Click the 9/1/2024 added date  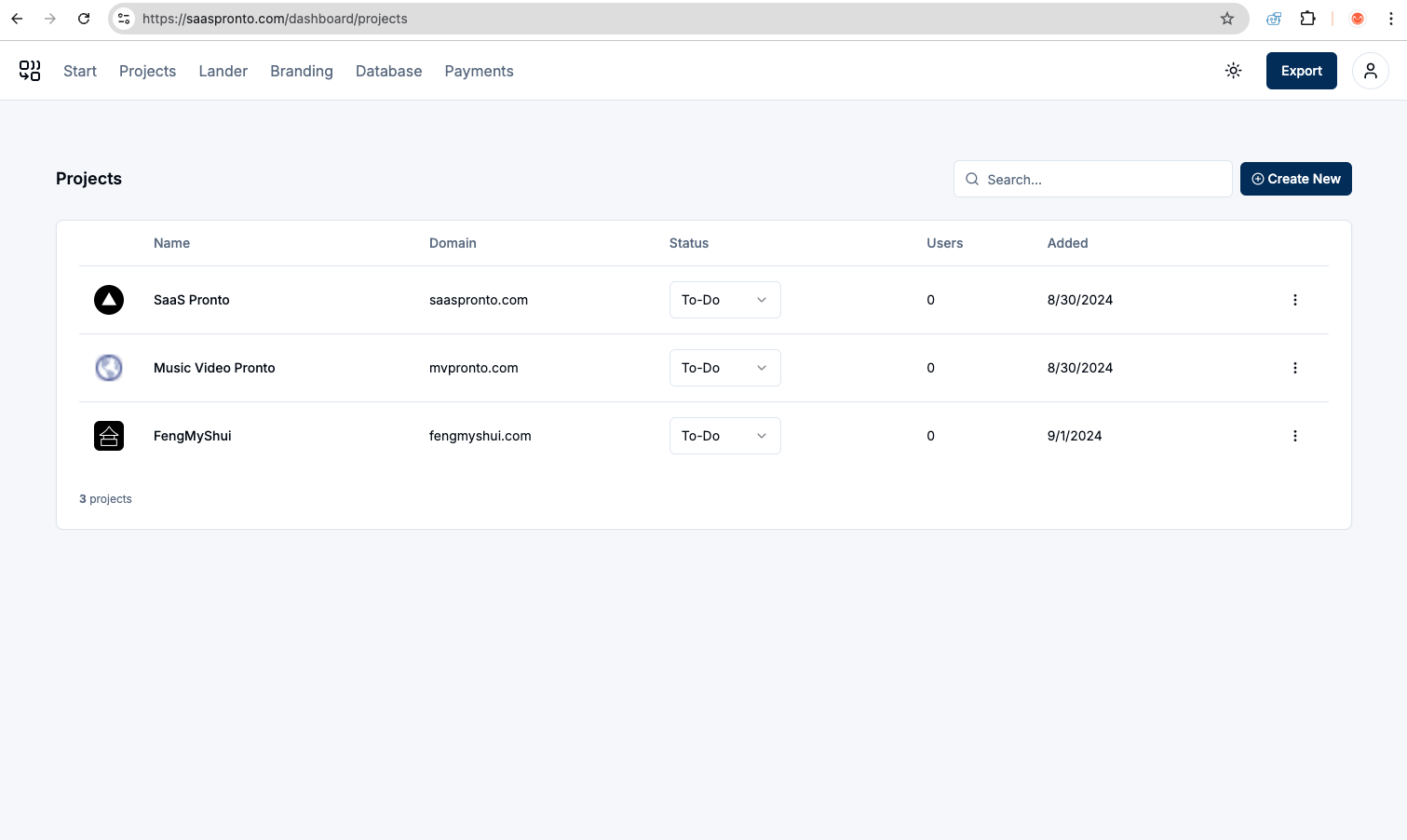click(x=1075, y=436)
